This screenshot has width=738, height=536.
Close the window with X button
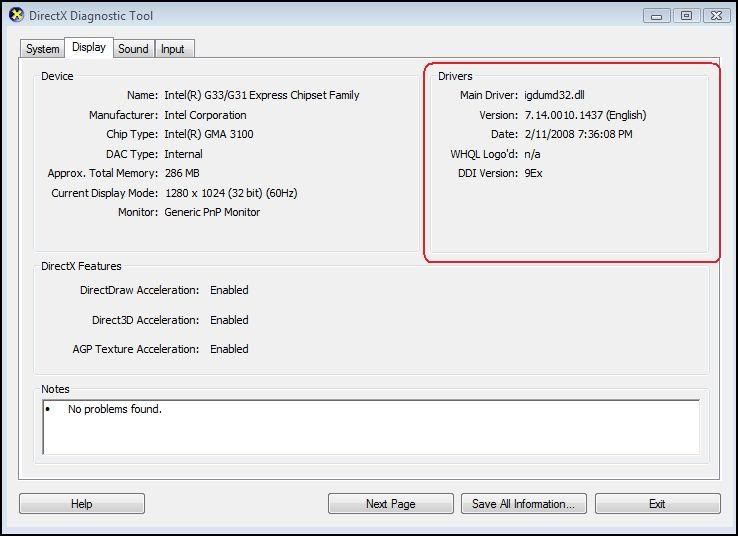[x=716, y=16]
